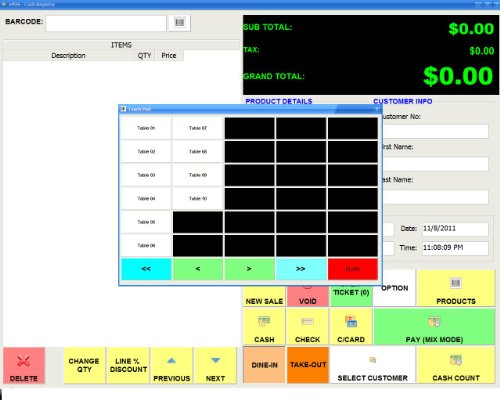Click the Date field showing 11/8/2011

455,229
